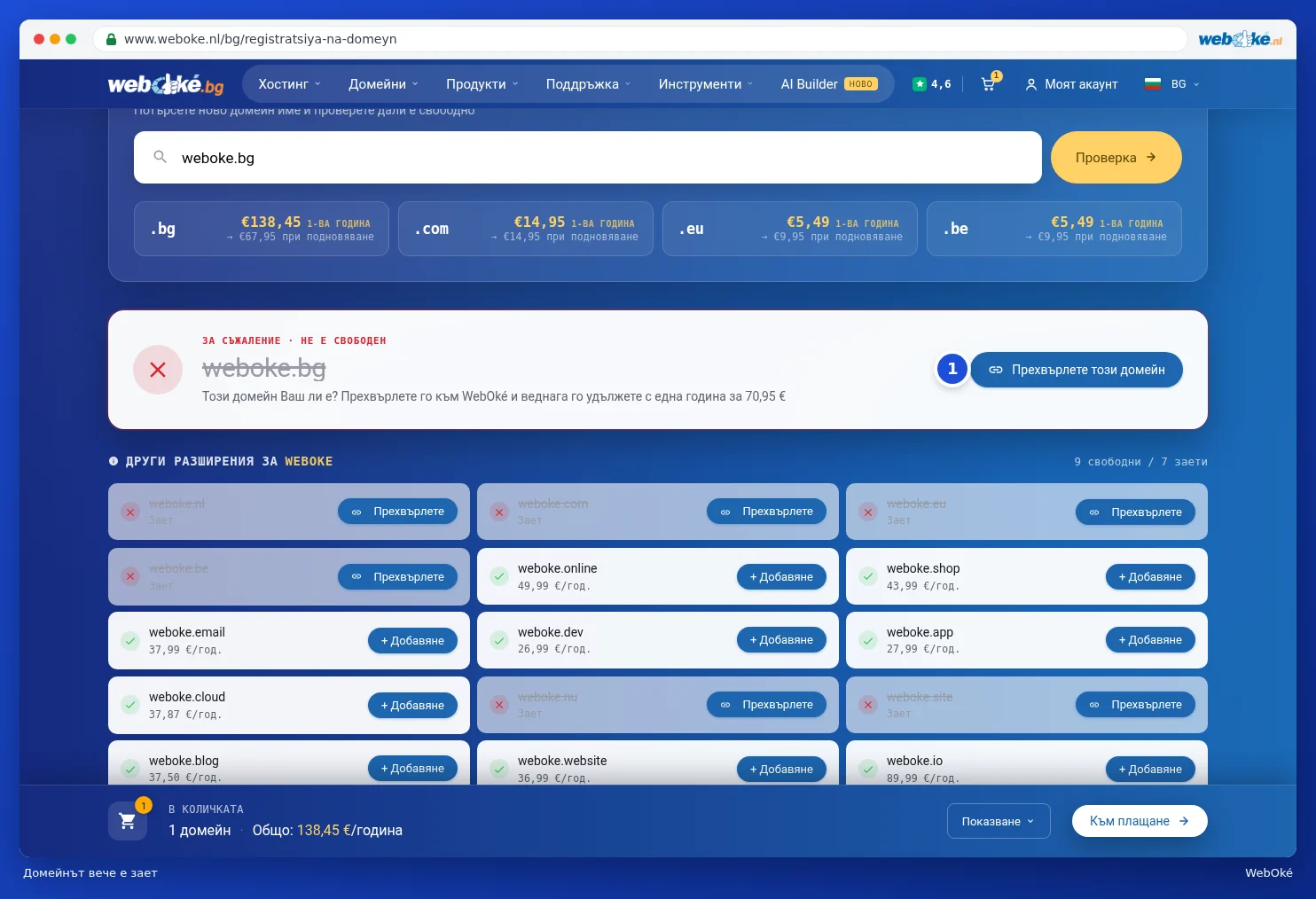This screenshot has height=899, width=1316.
Task: Expand the Хостинг menu
Action: (x=289, y=84)
